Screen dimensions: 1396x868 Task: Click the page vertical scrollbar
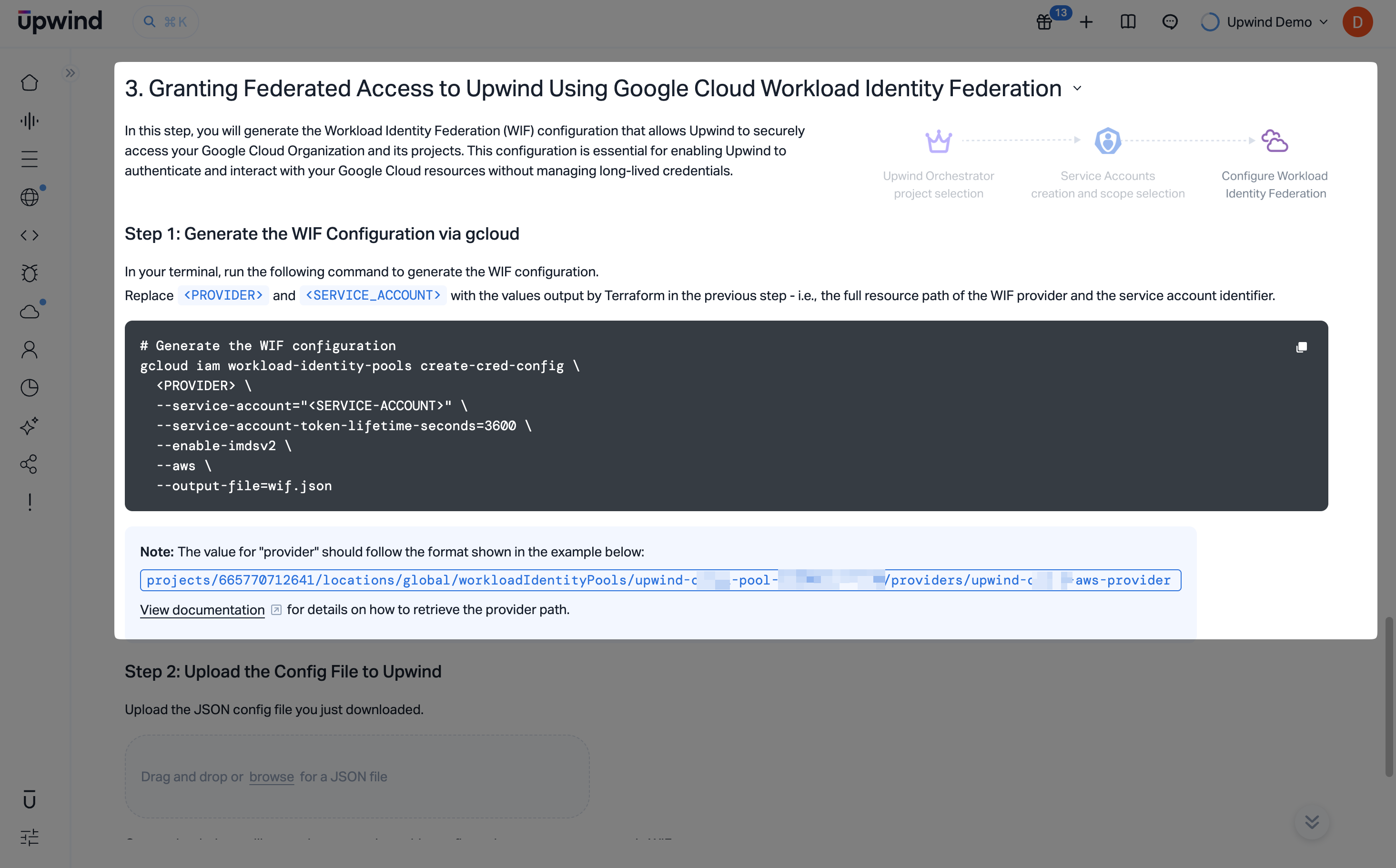1388,697
